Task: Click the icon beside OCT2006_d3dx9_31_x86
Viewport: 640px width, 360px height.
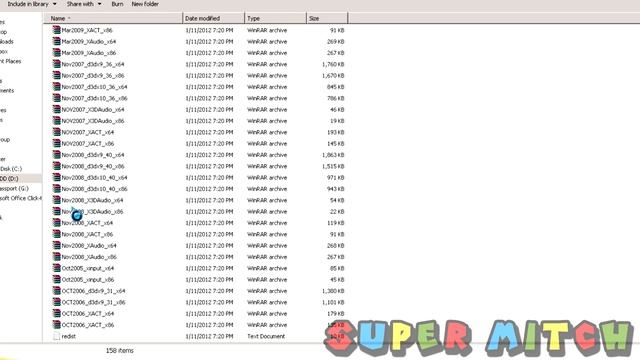Action: pyautogui.click(x=56, y=302)
